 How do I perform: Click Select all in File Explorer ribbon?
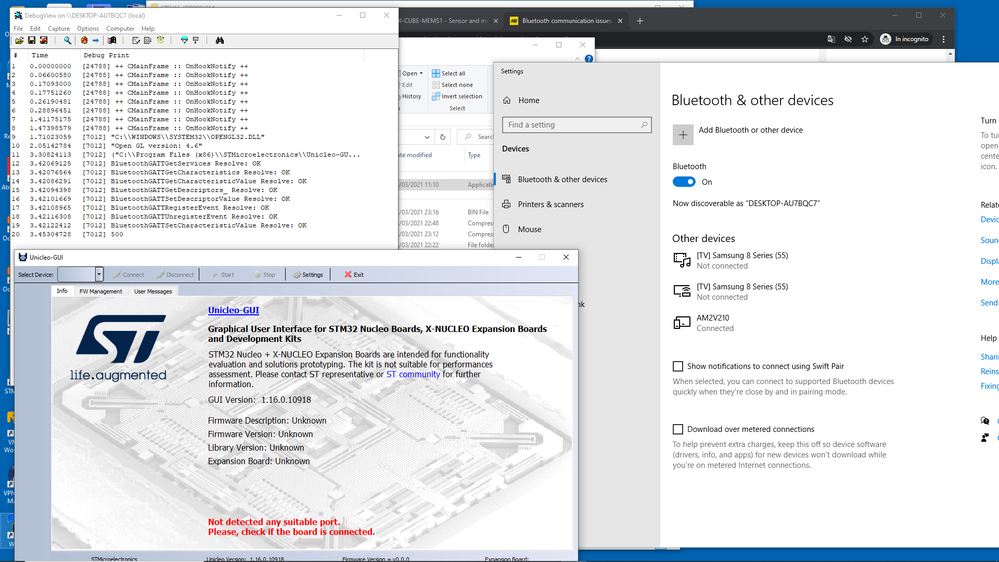pos(449,73)
